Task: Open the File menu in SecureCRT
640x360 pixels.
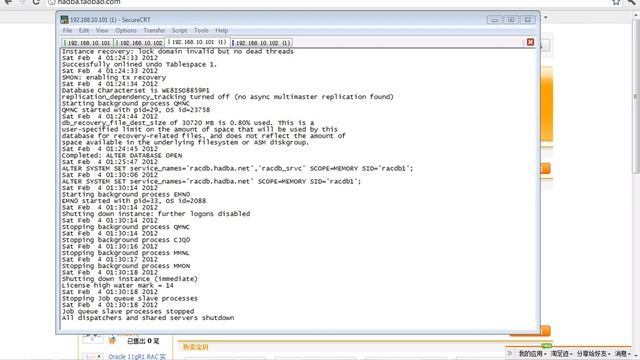Action: [67, 31]
